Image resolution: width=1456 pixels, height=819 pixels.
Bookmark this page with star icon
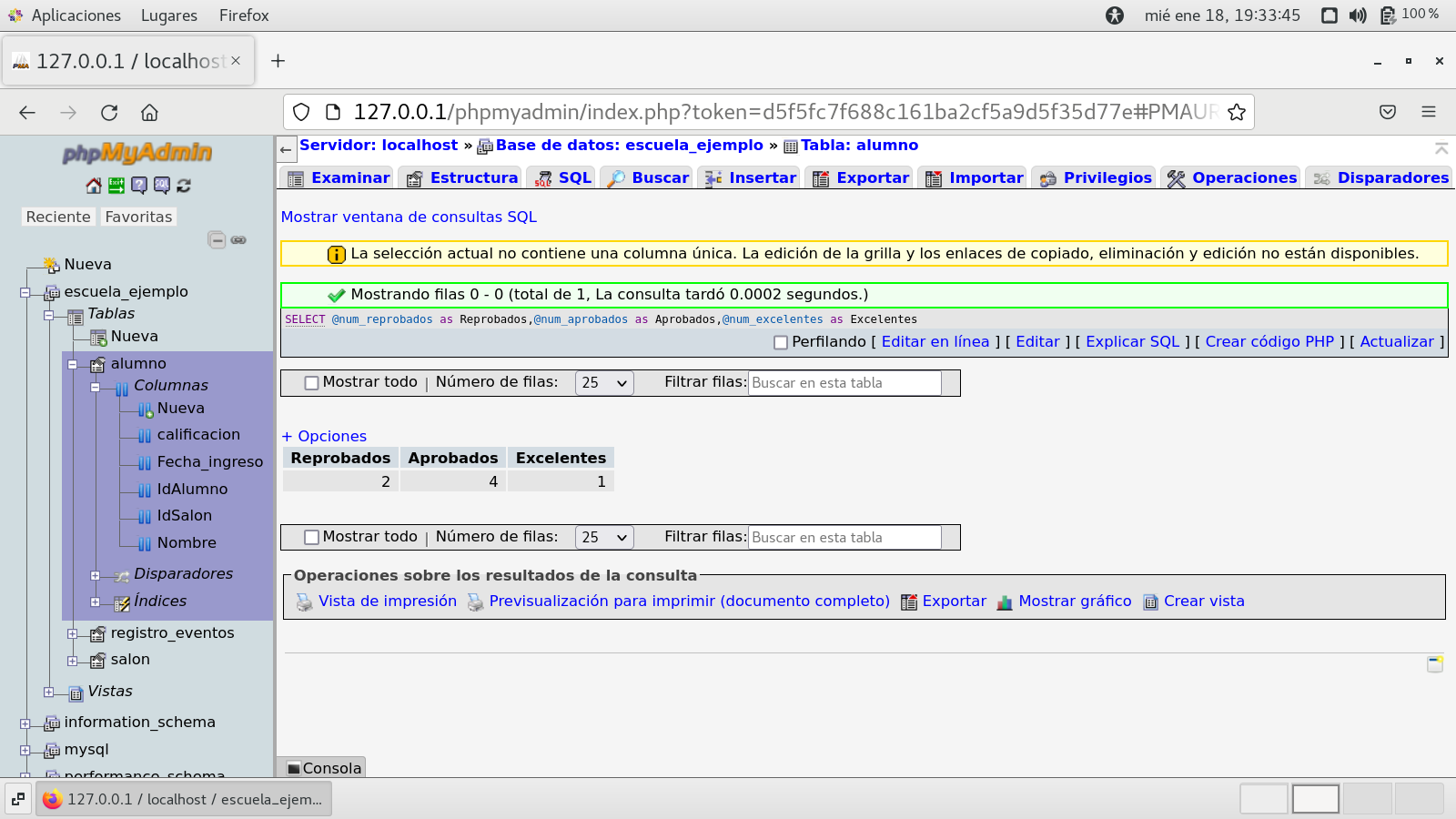(x=1236, y=112)
